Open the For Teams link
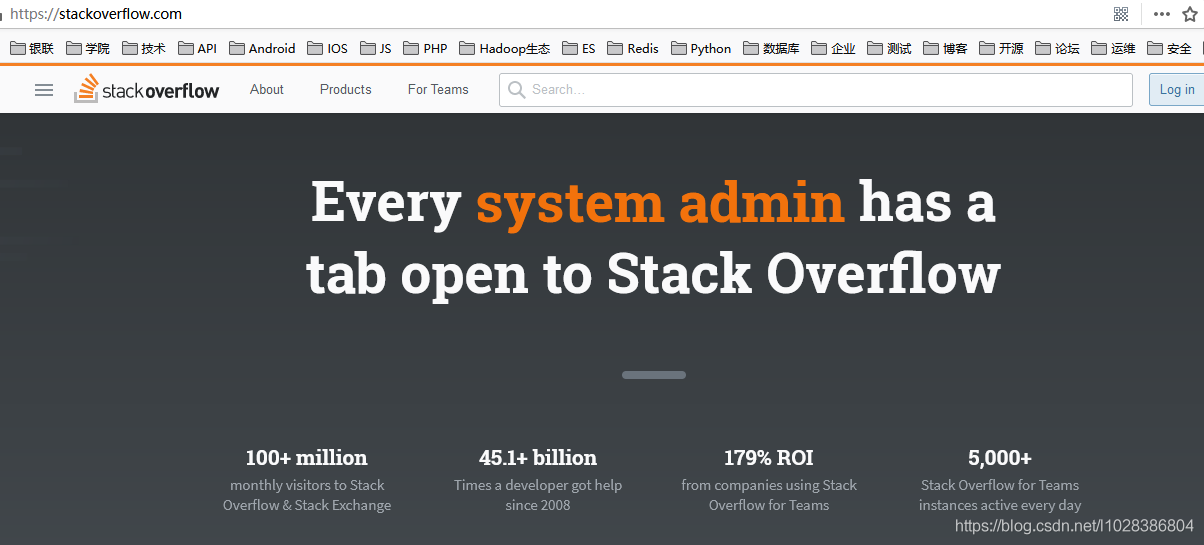The image size is (1204, 545). click(x=438, y=89)
